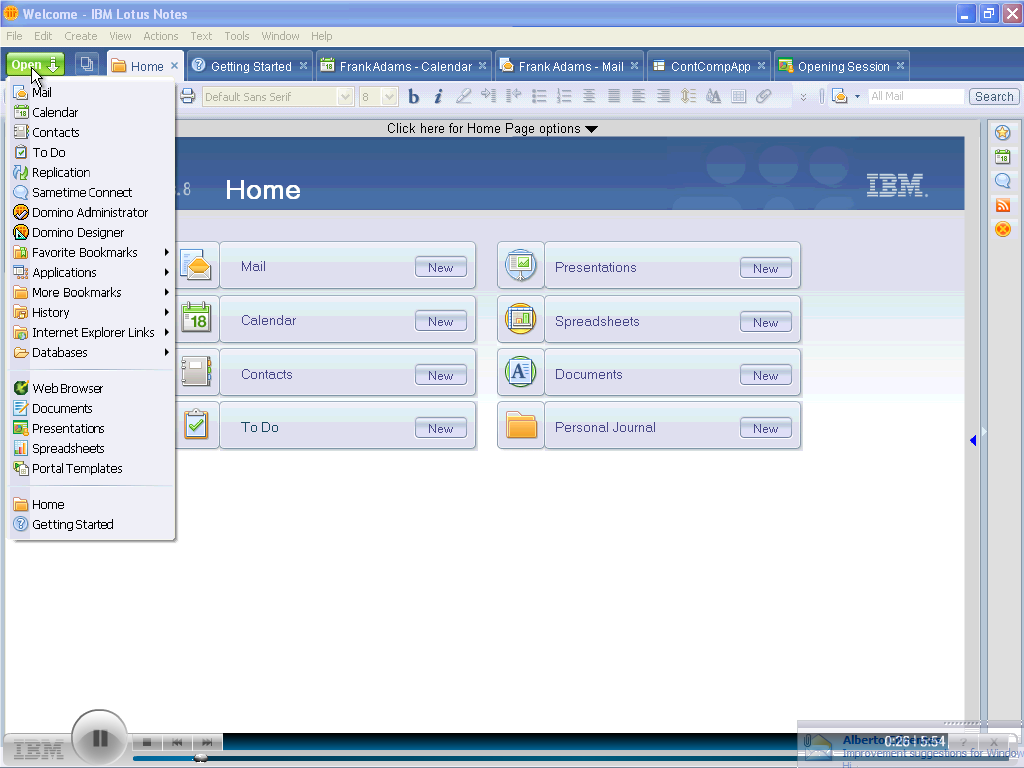Click the calendar icon in the right sidebar
This screenshot has width=1024, height=768.
[x=1002, y=157]
